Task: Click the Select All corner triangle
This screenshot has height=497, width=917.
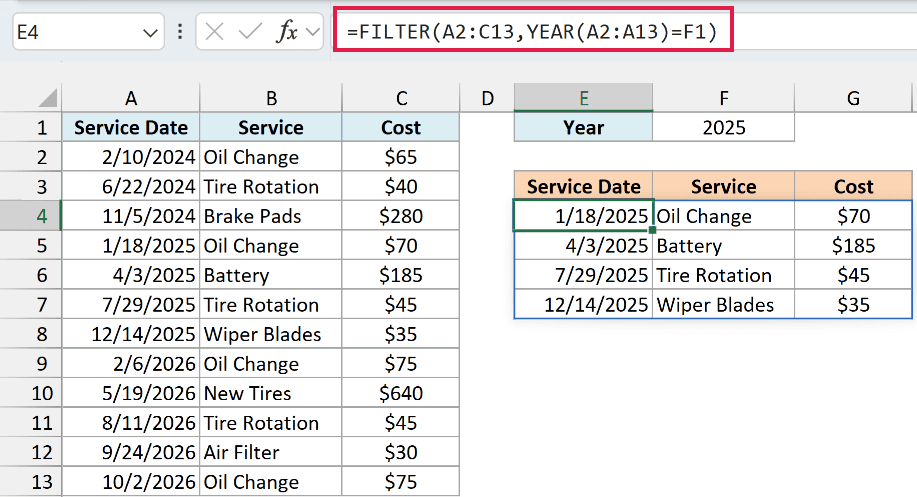Action: coord(48,98)
